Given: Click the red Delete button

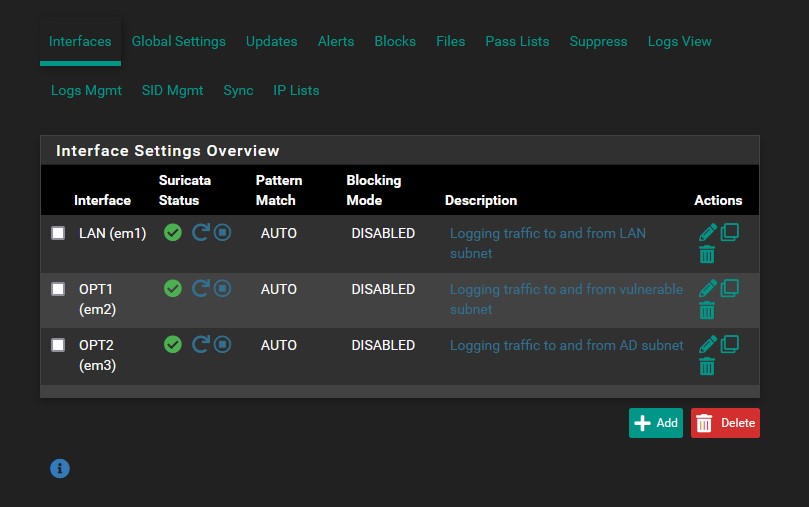Looking at the screenshot, I should 725,423.
